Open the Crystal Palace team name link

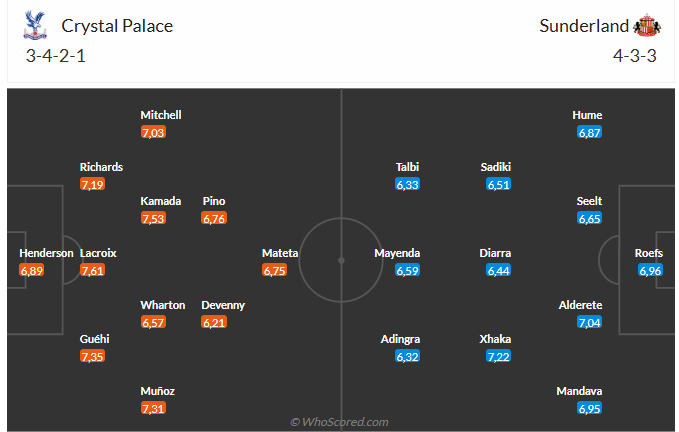[117, 26]
